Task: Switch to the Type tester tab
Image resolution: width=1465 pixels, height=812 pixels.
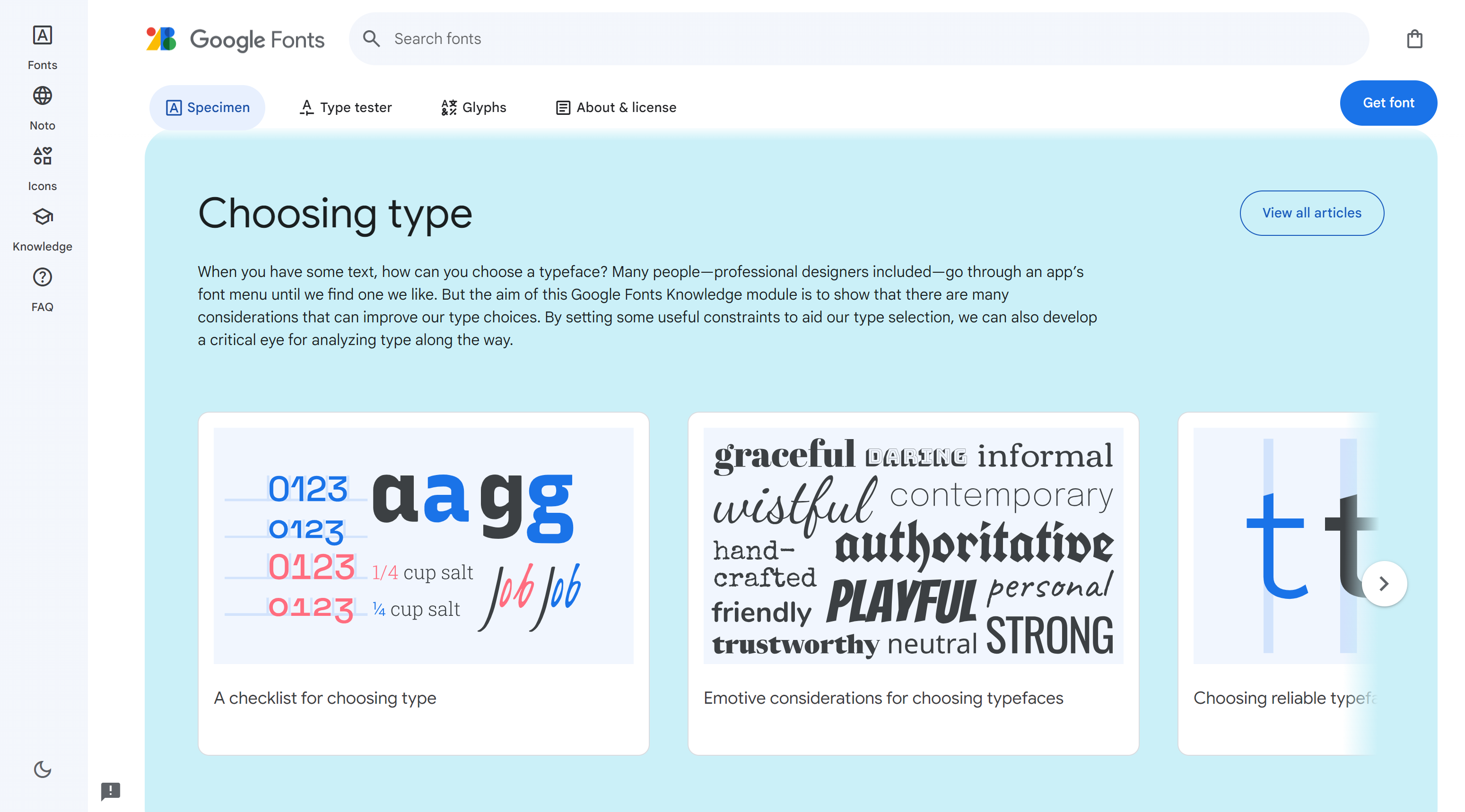Action: pyautogui.click(x=345, y=107)
